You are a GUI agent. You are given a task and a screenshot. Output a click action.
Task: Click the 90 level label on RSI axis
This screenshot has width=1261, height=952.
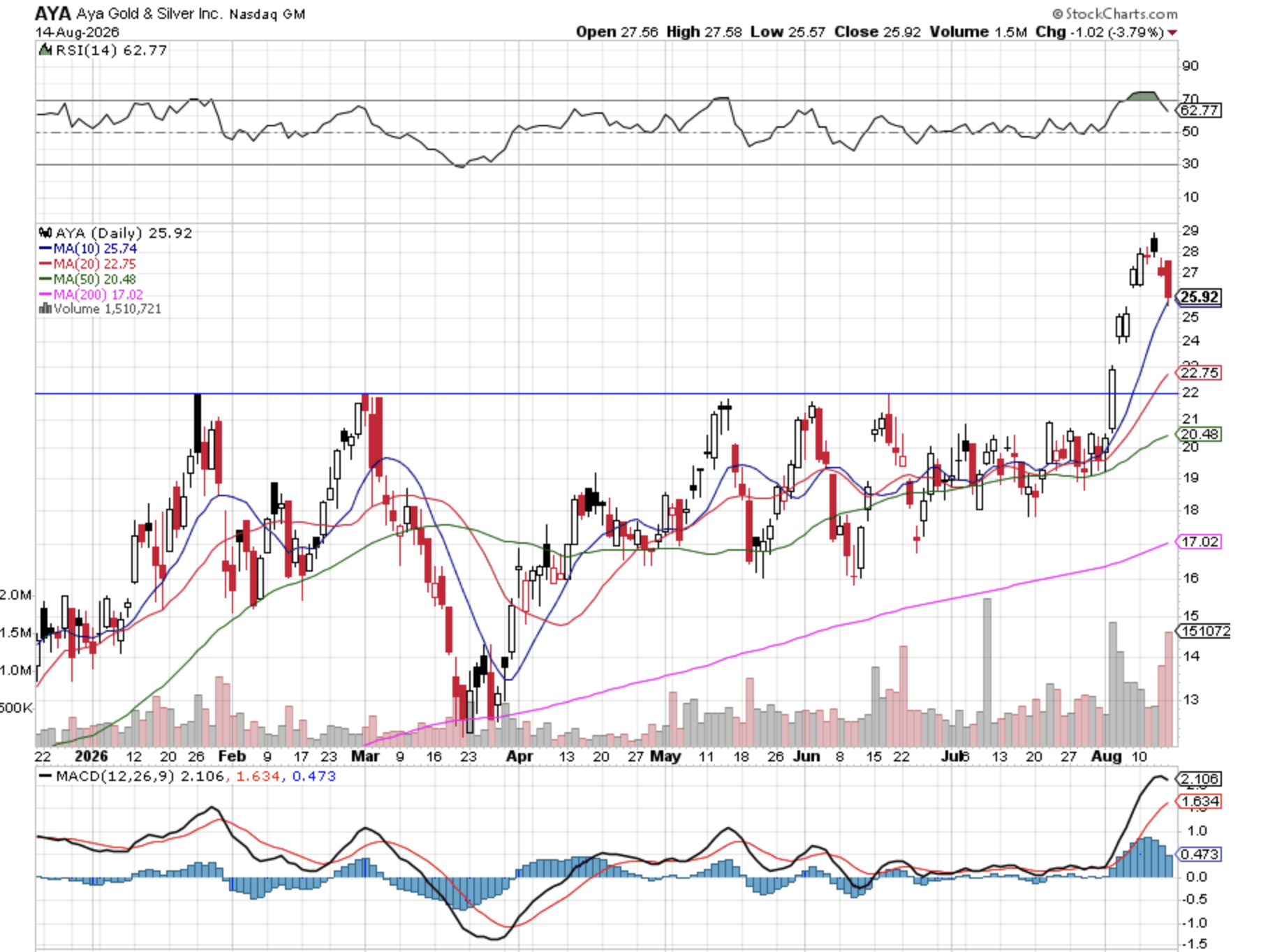(x=1190, y=66)
